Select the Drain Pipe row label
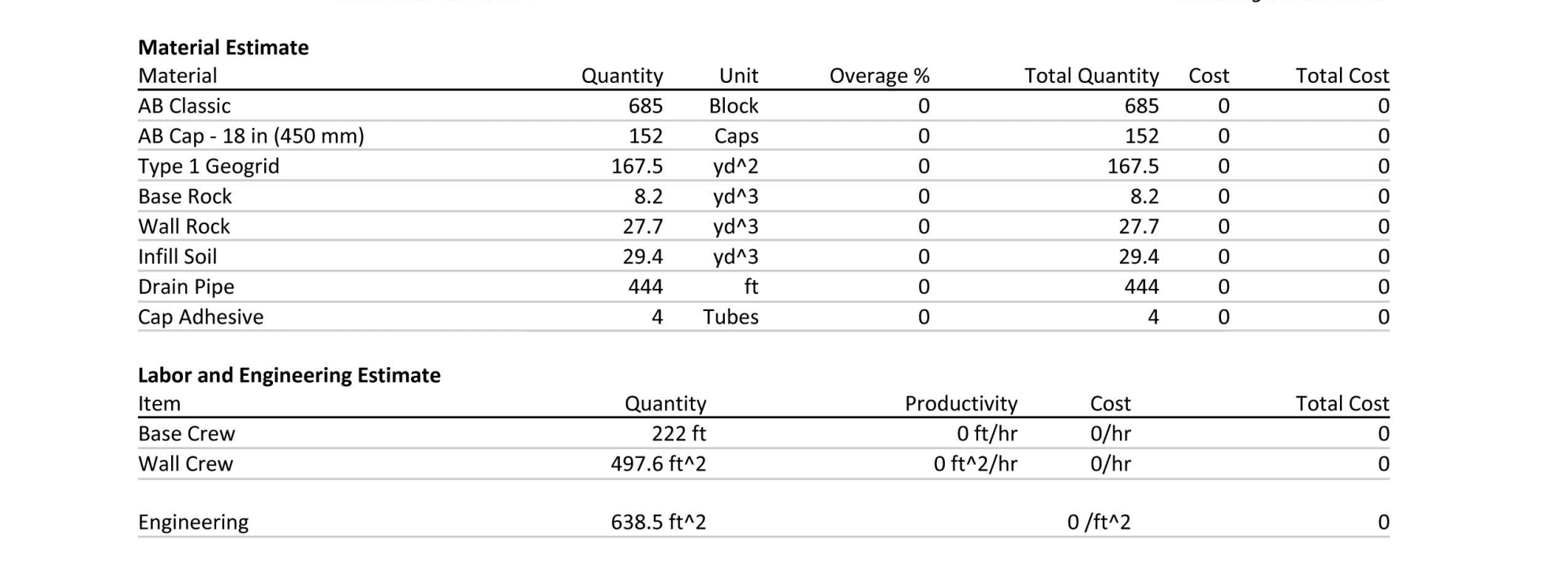 point(186,287)
